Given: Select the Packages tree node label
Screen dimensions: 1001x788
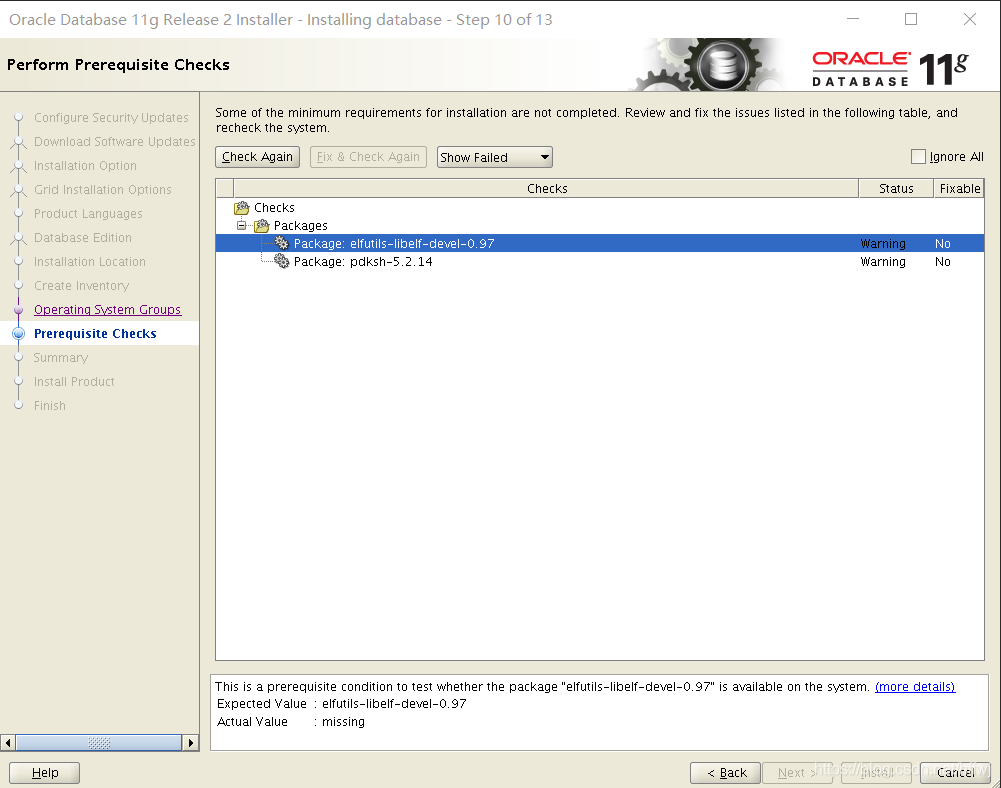Looking at the screenshot, I should (x=301, y=225).
